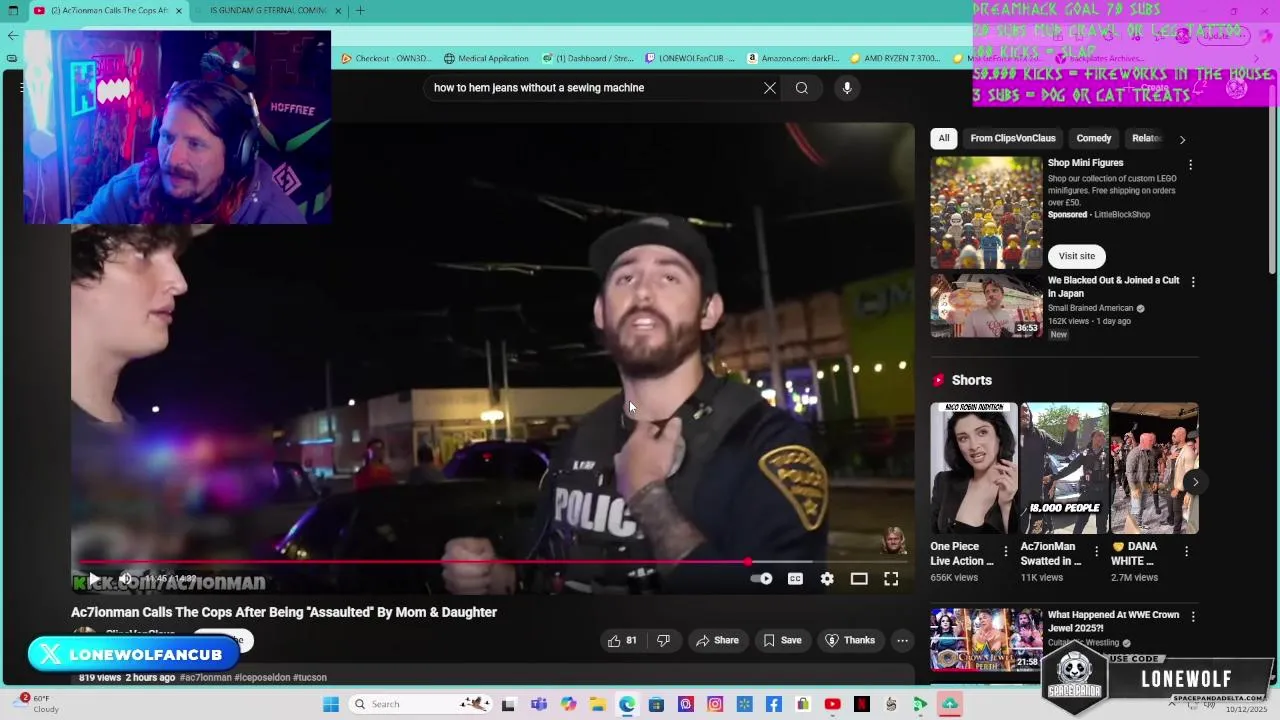Click the Share button
This screenshot has width=1280, height=720.
pos(717,641)
